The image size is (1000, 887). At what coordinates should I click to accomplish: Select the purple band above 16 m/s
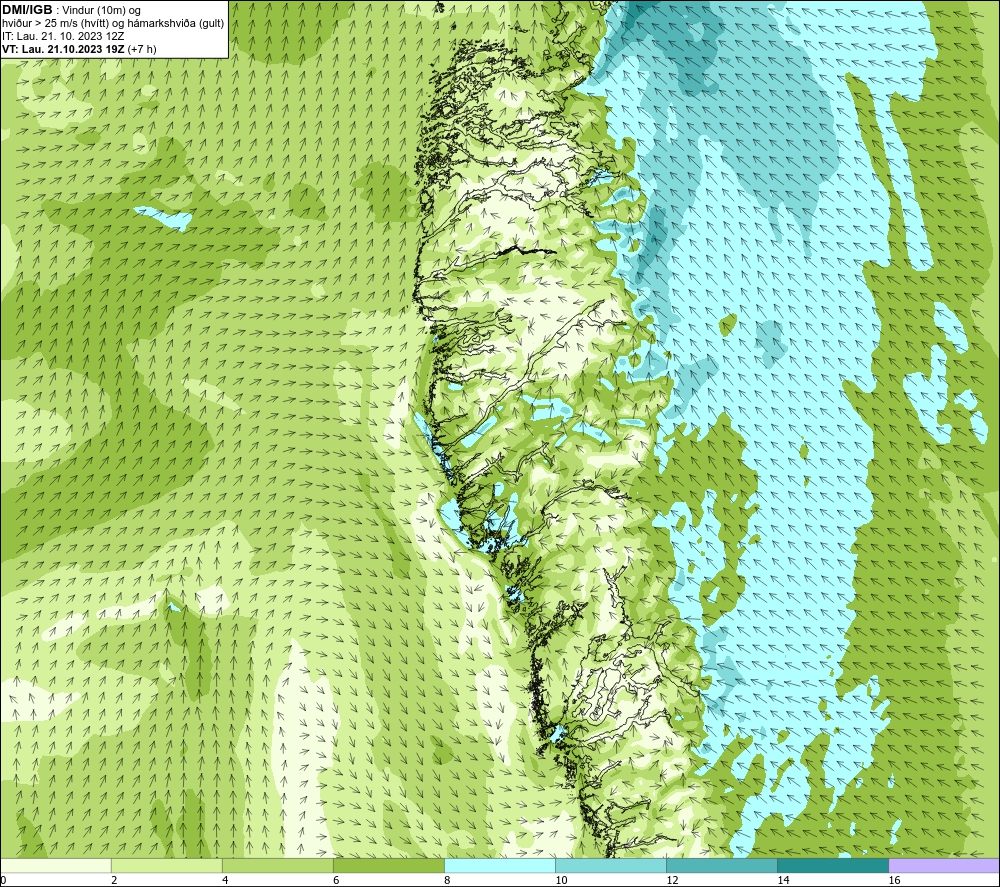coord(944,865)
